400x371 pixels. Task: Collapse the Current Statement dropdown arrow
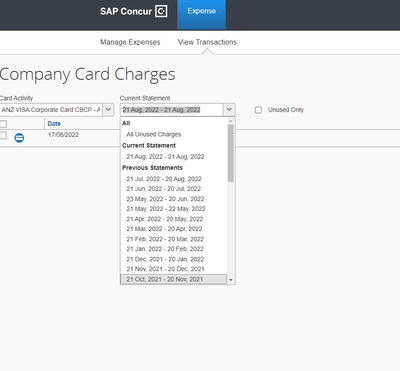coord(229,110)
